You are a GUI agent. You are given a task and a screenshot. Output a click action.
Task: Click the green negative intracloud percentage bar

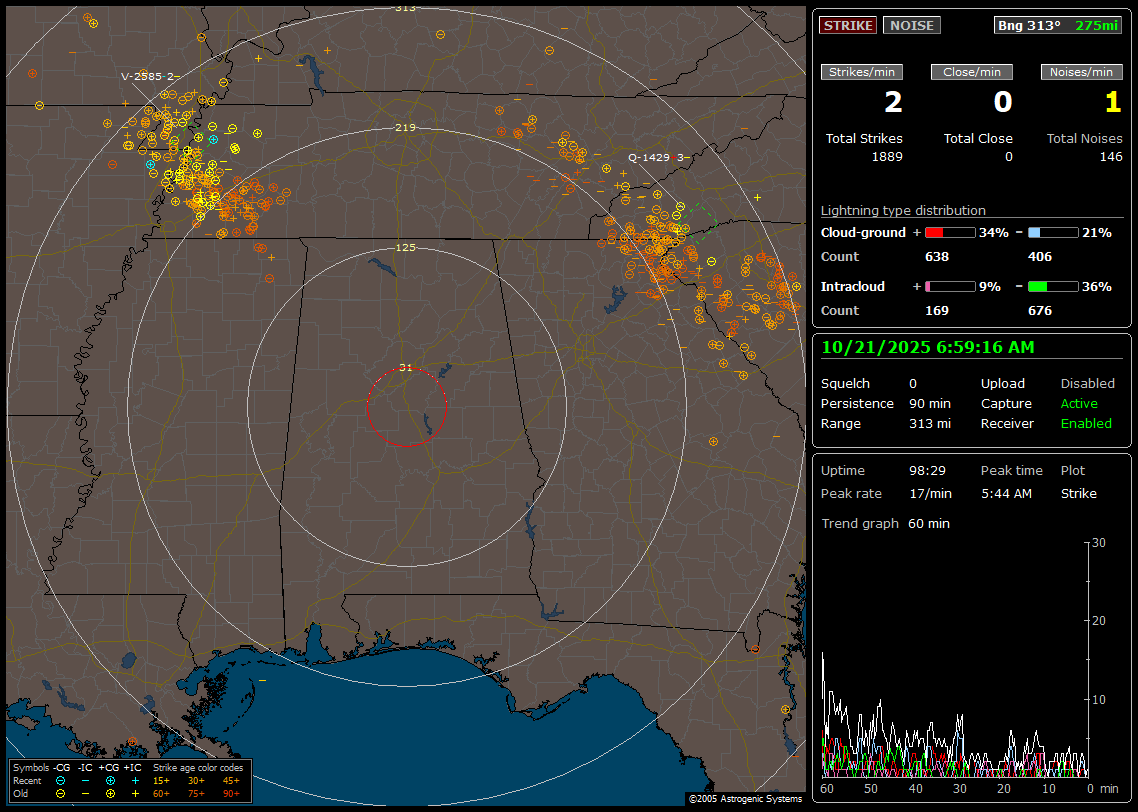(1052, 286)
